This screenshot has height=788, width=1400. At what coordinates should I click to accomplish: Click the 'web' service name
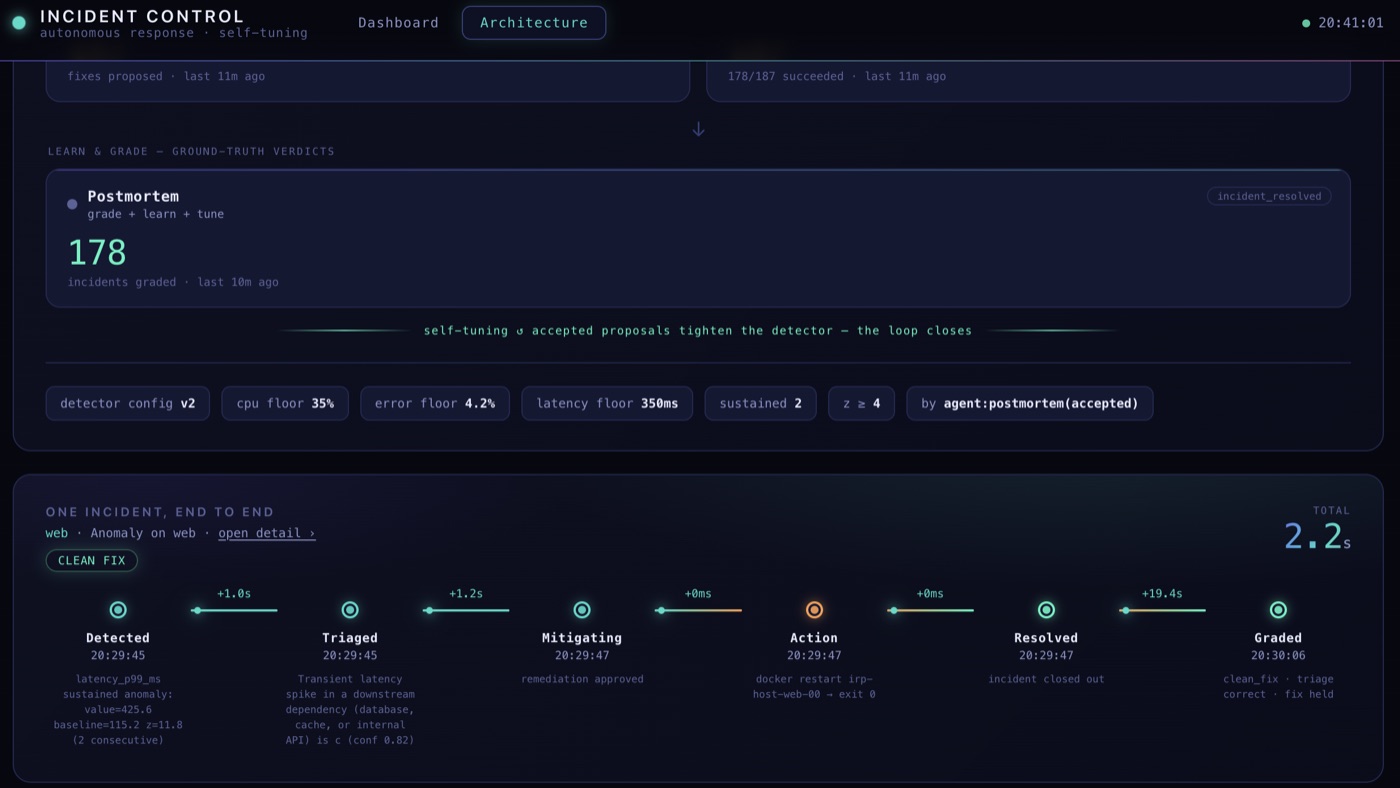pos(57,533)
